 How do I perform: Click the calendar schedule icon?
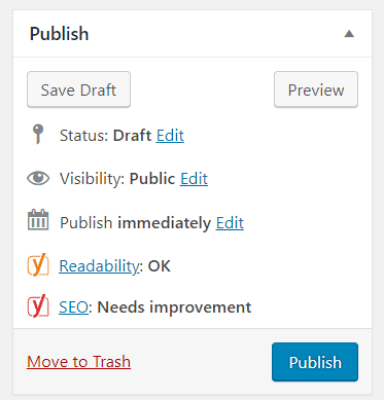click(38, 220)
